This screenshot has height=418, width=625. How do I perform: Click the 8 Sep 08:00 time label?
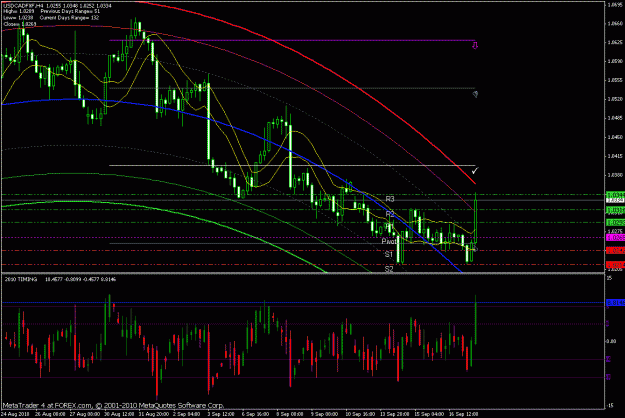pyautogui.click(x=292, y=414)
